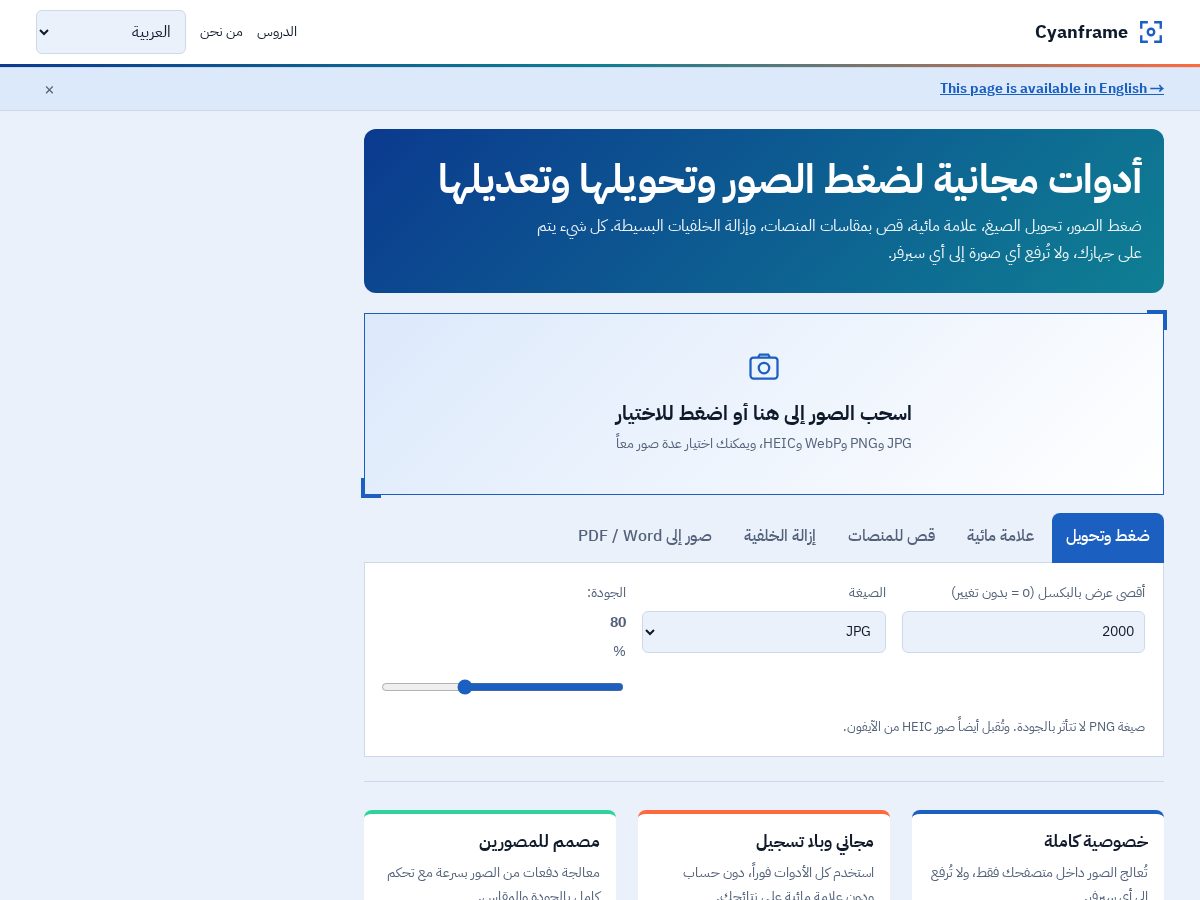This screenshot has height=900, width=1200.
Task: Click the PNG quality note text
Action: (994, 727)
